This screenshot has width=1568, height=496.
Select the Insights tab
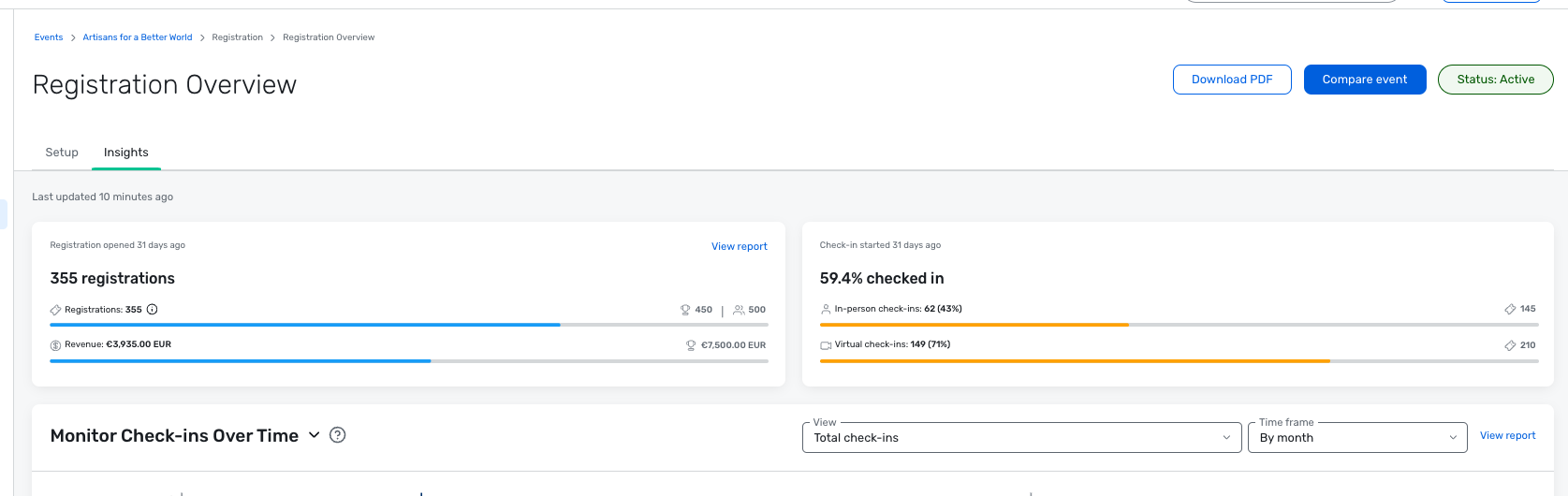pos(126,153)
